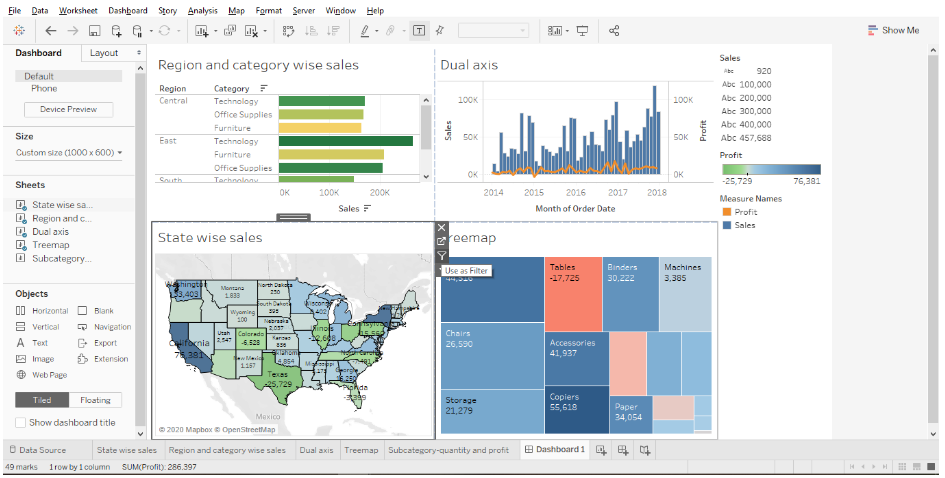Select the Tiled layout mode
The height and width of the screenshot is (478, 945).
[42, 400]
